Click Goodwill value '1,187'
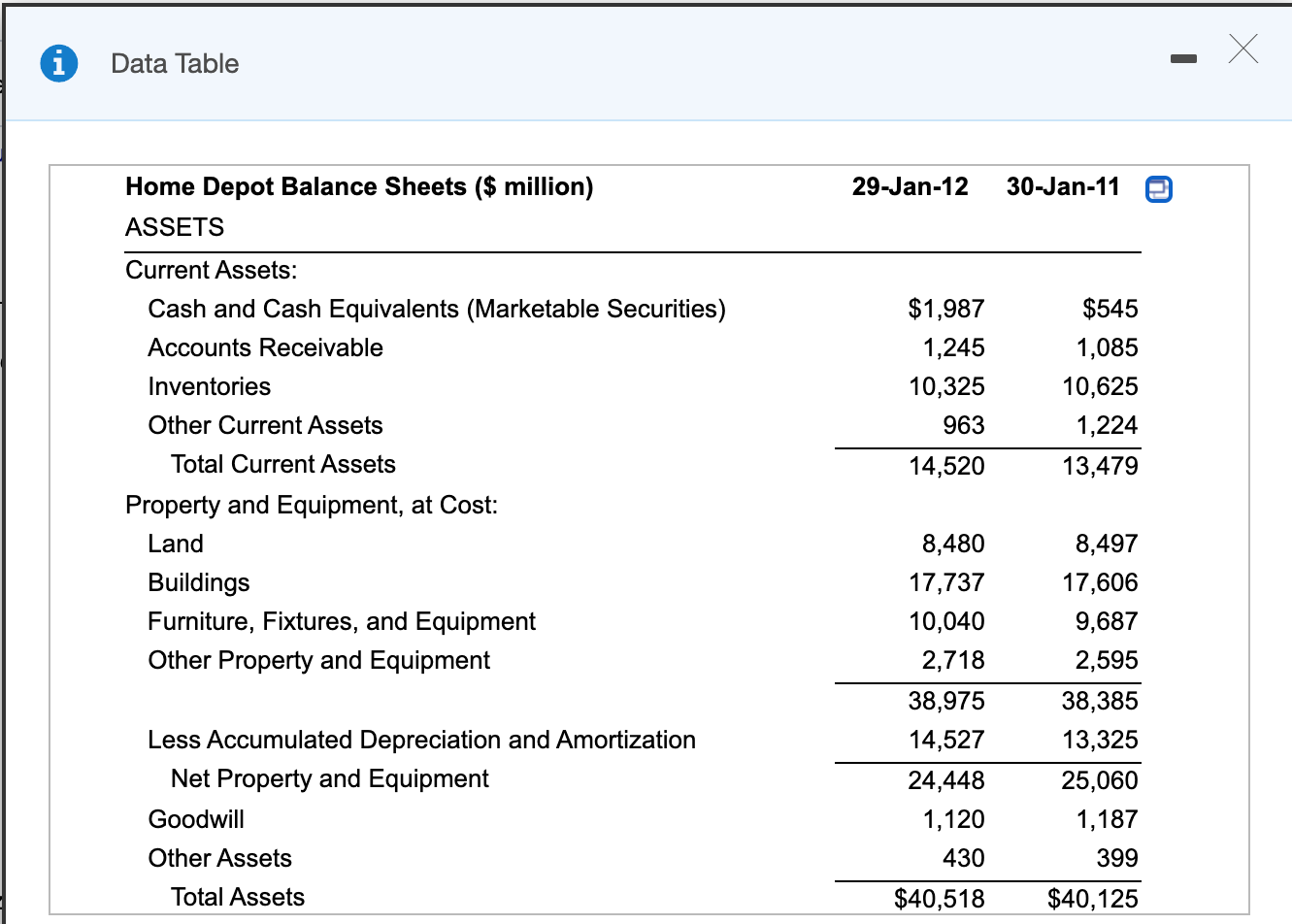 click(1107, 819)
